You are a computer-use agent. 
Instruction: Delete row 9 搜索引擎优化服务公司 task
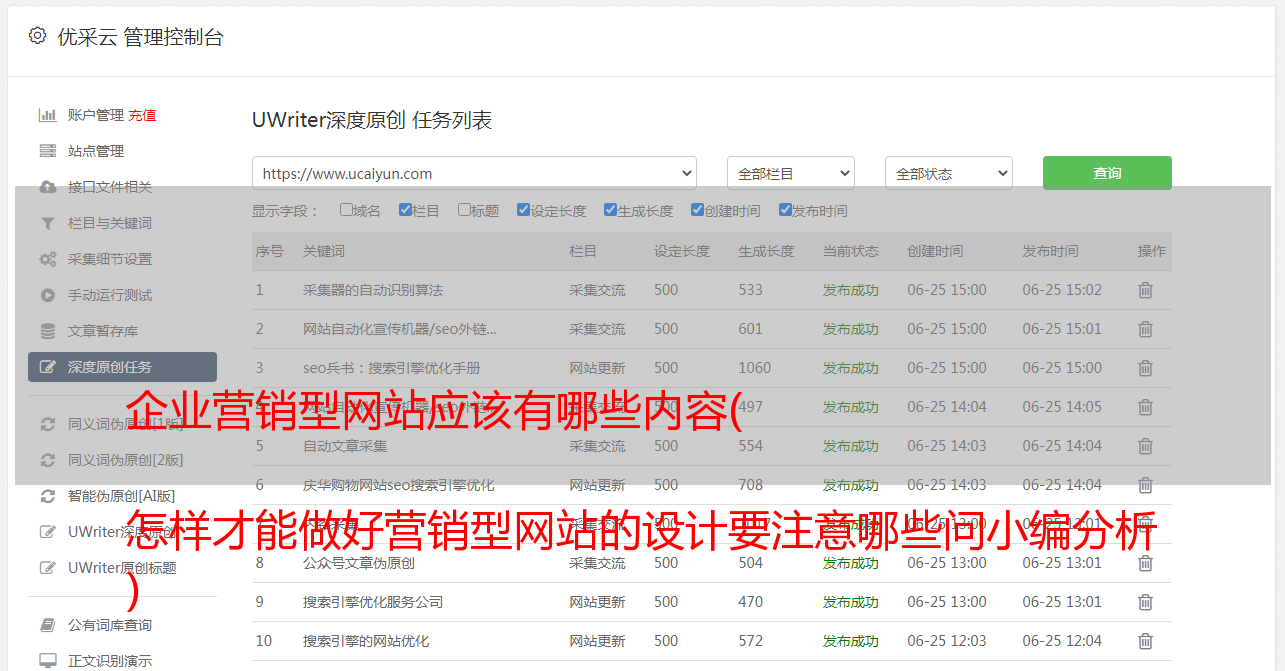(x=1146, y=602)
